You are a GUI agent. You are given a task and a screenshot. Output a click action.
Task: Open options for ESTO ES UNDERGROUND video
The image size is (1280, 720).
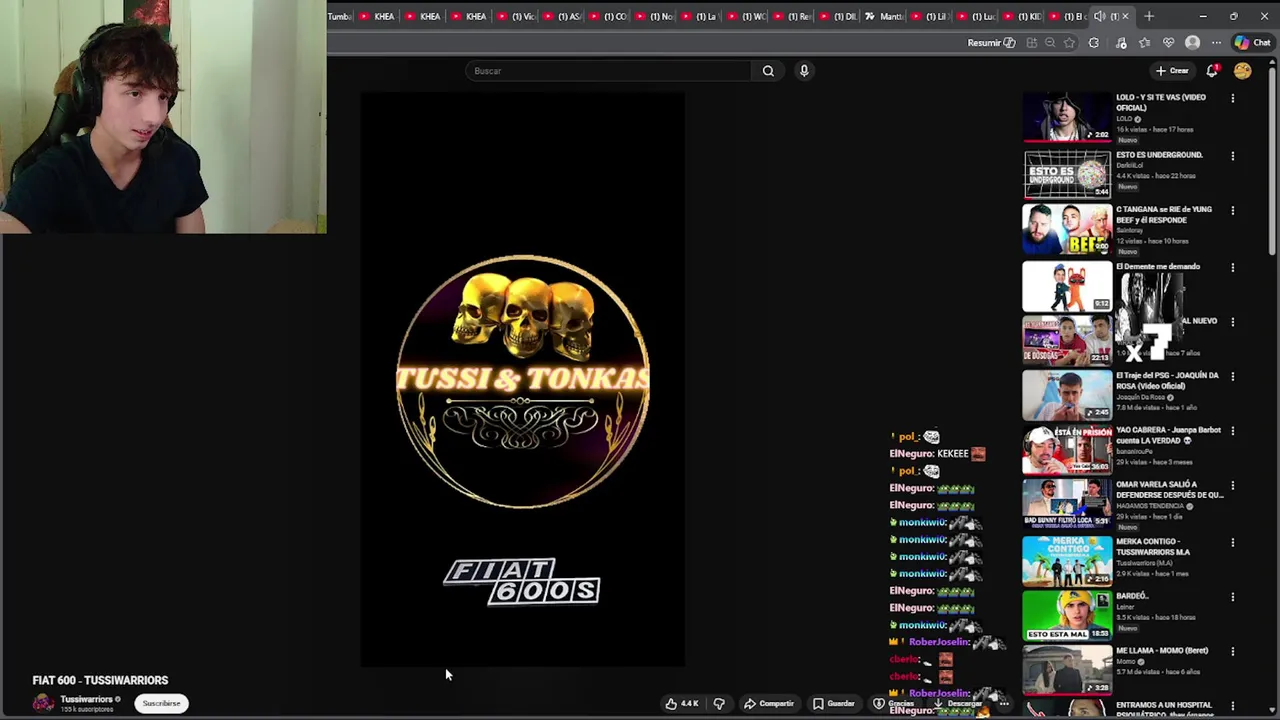coord(1232,156)
